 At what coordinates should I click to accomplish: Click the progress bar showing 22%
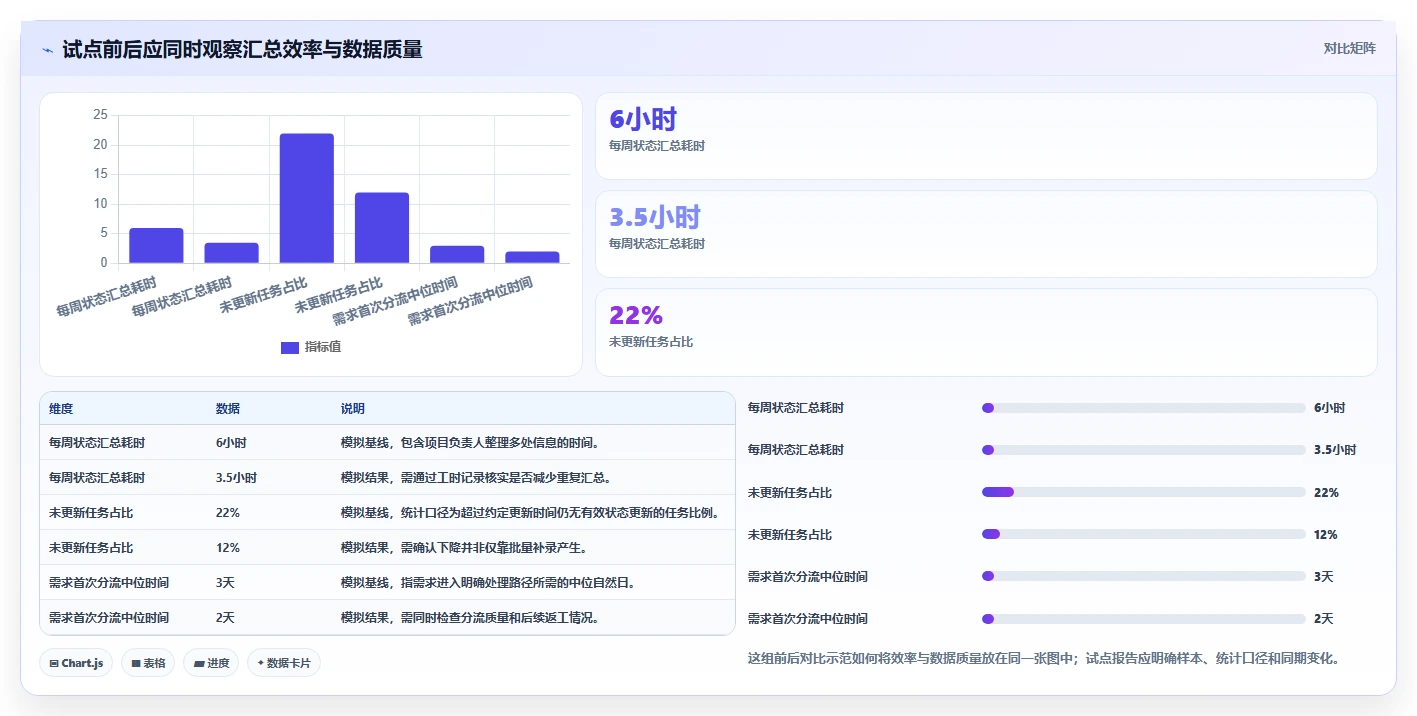1144,492
